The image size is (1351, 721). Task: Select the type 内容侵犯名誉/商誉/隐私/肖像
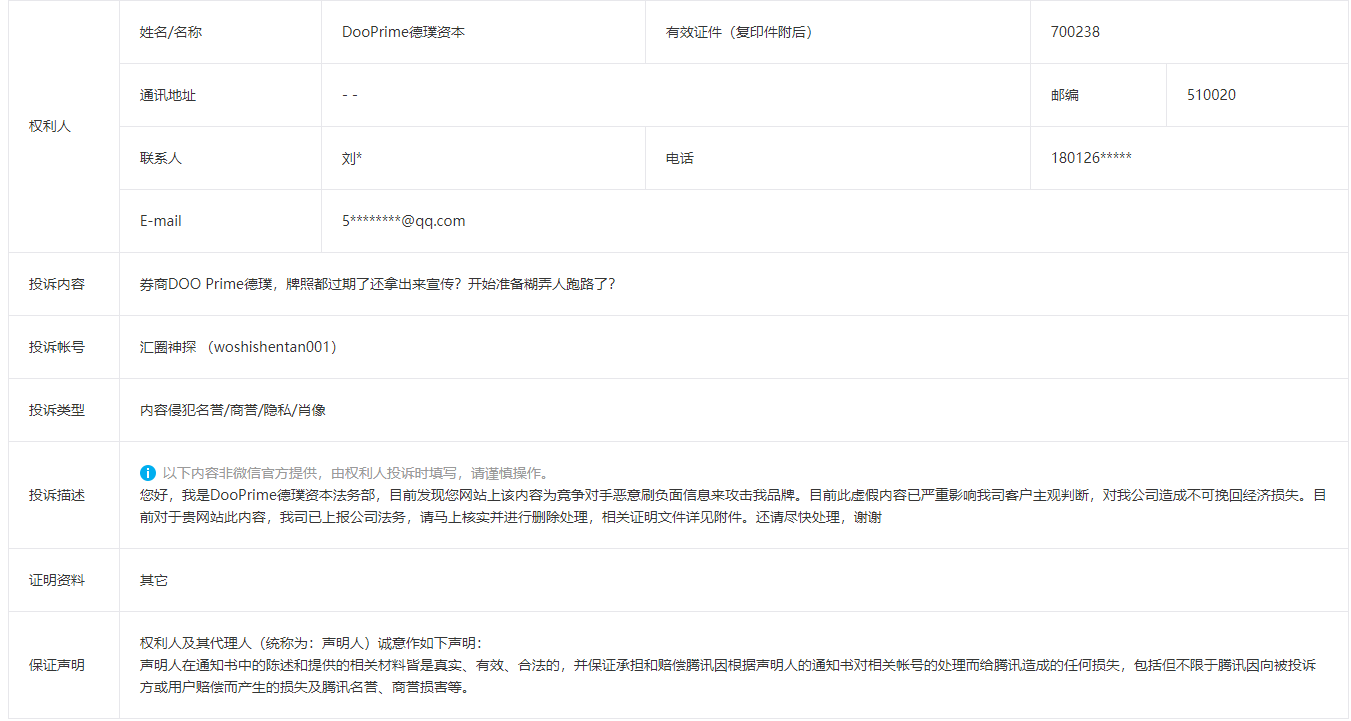pyautogui.click(x=233, y=410)
